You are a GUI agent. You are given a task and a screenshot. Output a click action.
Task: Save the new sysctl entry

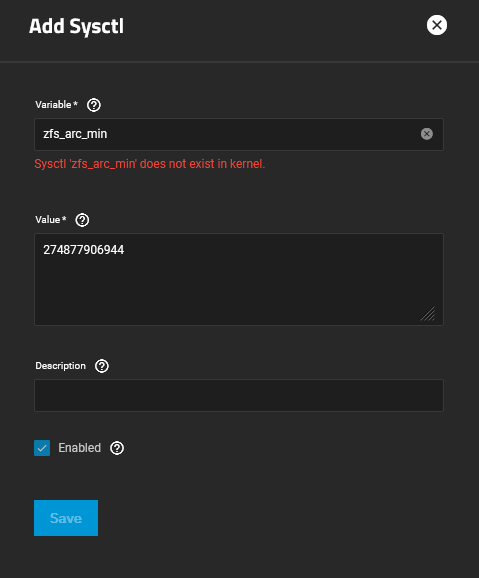(66, 518)
